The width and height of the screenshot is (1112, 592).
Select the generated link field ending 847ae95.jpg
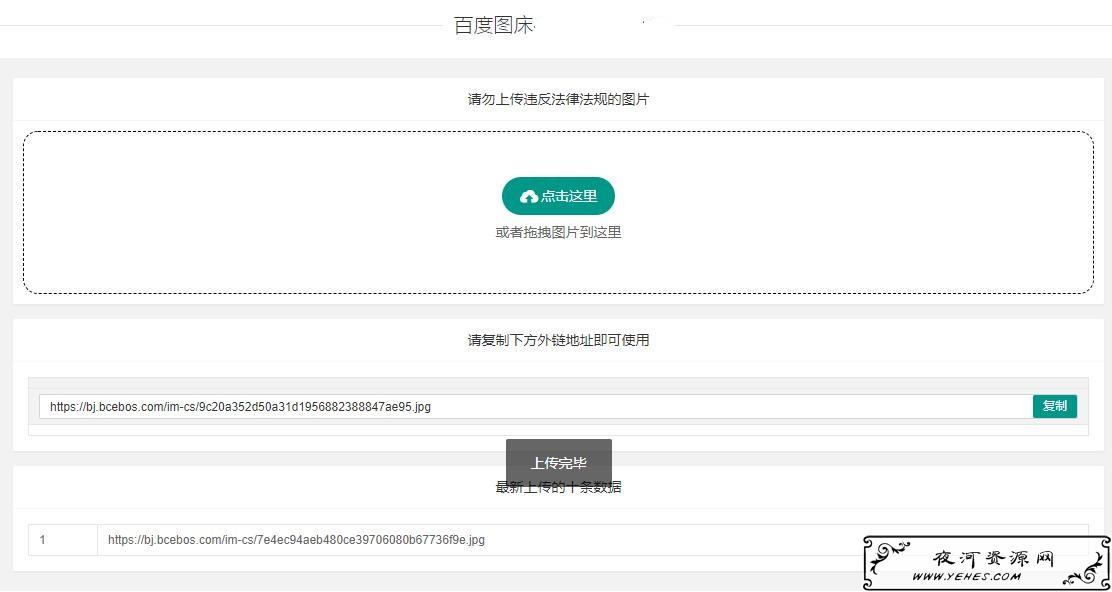tap(536, 406)
